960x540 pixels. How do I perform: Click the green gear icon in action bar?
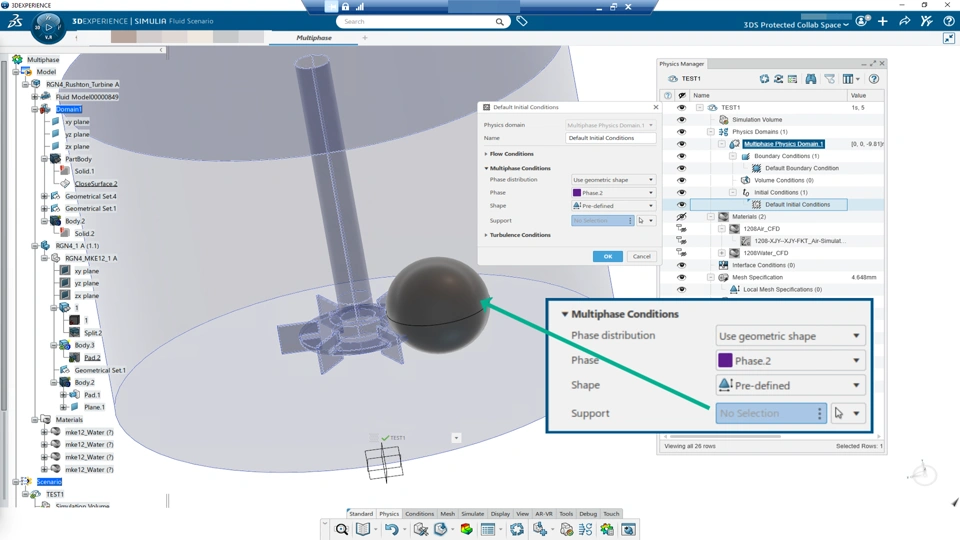pyautogui.click(x=607, y=530)
